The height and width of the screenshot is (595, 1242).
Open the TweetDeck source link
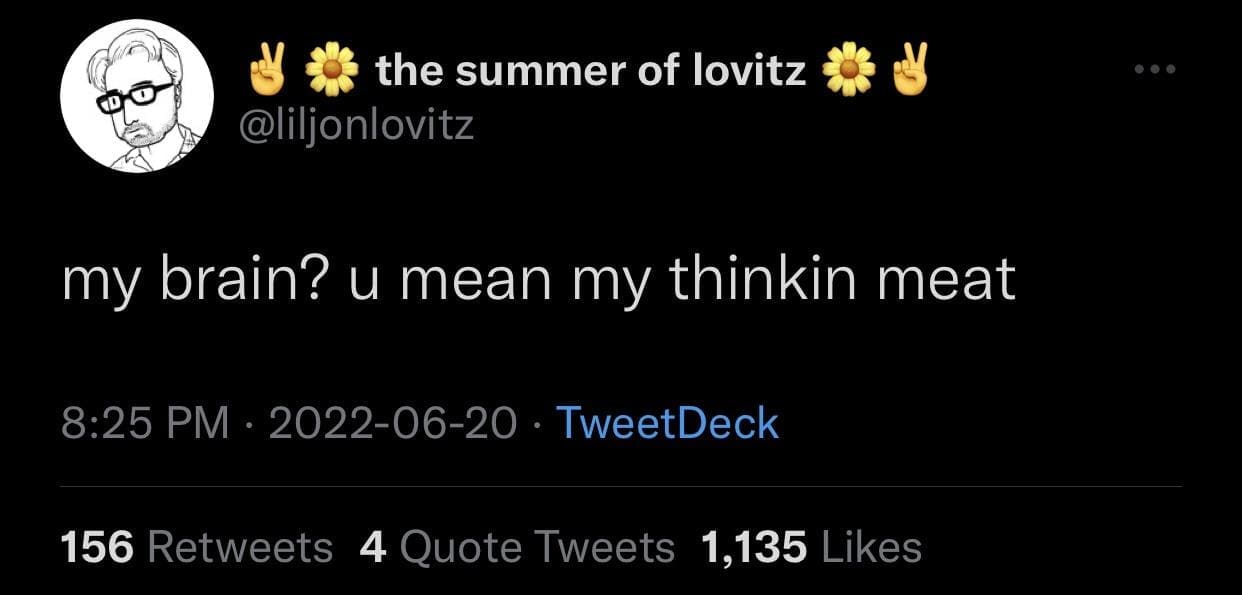(666, 423)
